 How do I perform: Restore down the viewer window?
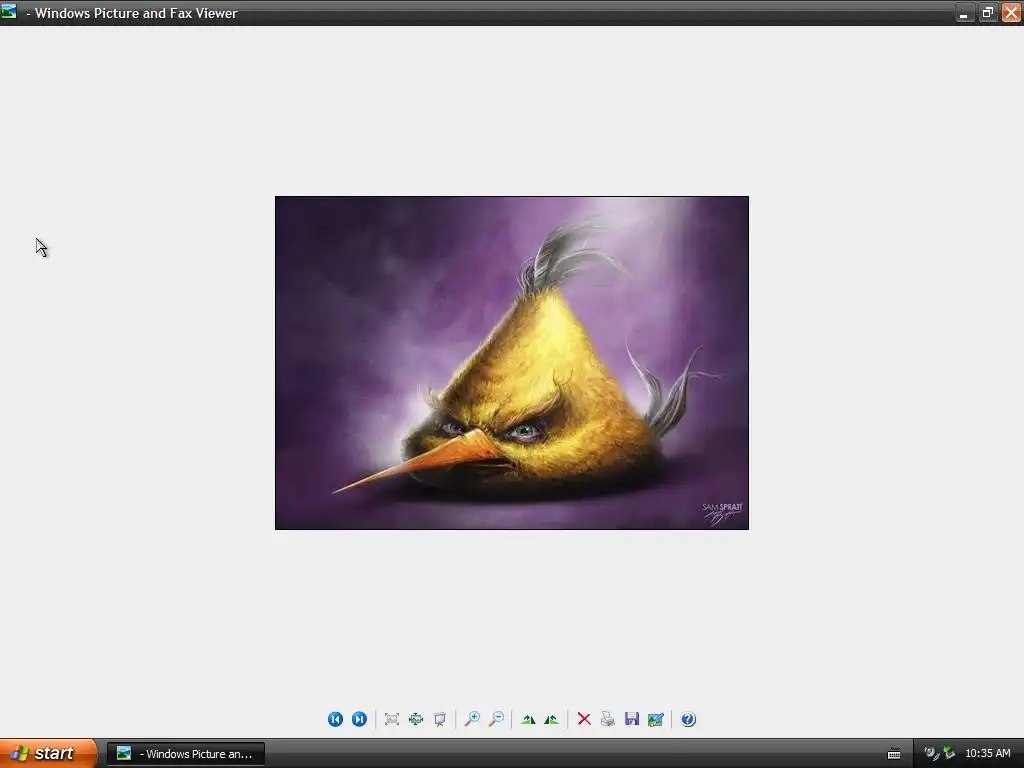987,12
